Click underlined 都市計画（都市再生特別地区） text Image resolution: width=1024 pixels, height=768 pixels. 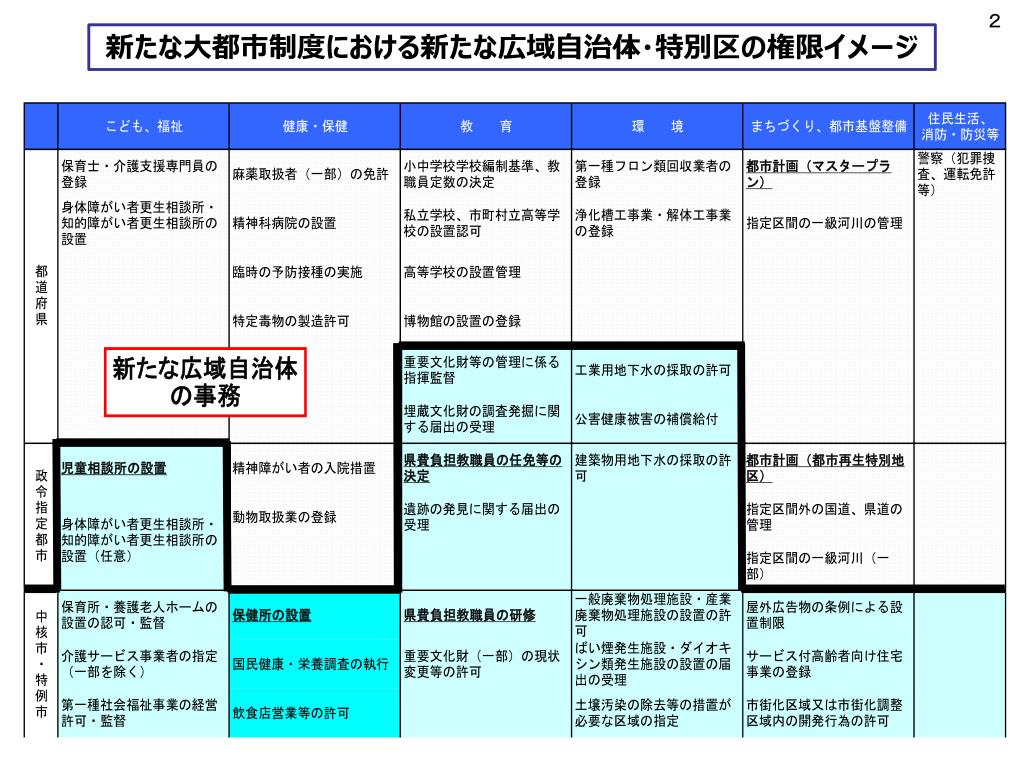pyautogui.click(x=825, y=468)
